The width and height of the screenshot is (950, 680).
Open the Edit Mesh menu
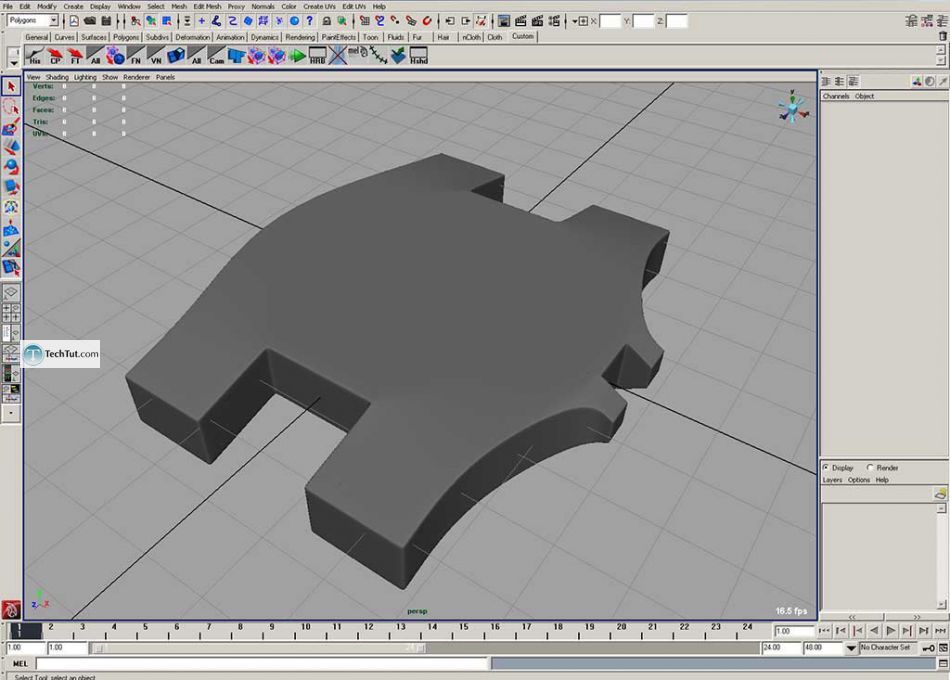coord(207,6)
